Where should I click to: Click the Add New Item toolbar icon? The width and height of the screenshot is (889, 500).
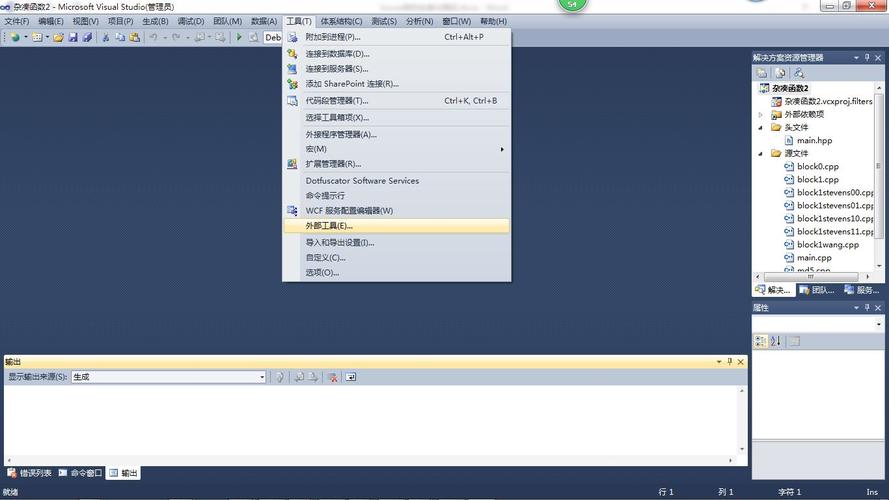click(37, 37)
